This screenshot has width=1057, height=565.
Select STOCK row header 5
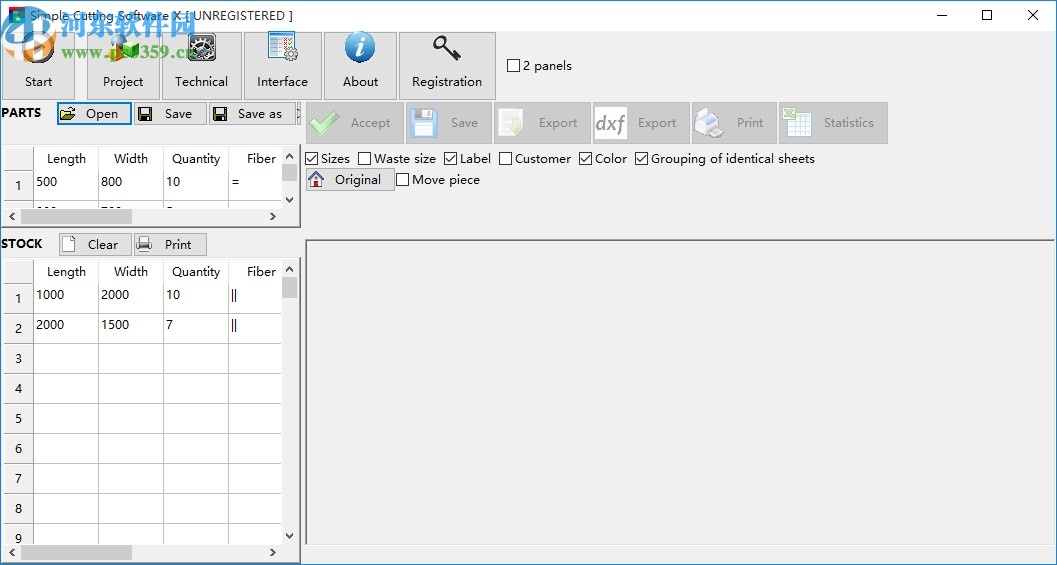[x=18, y=419]
